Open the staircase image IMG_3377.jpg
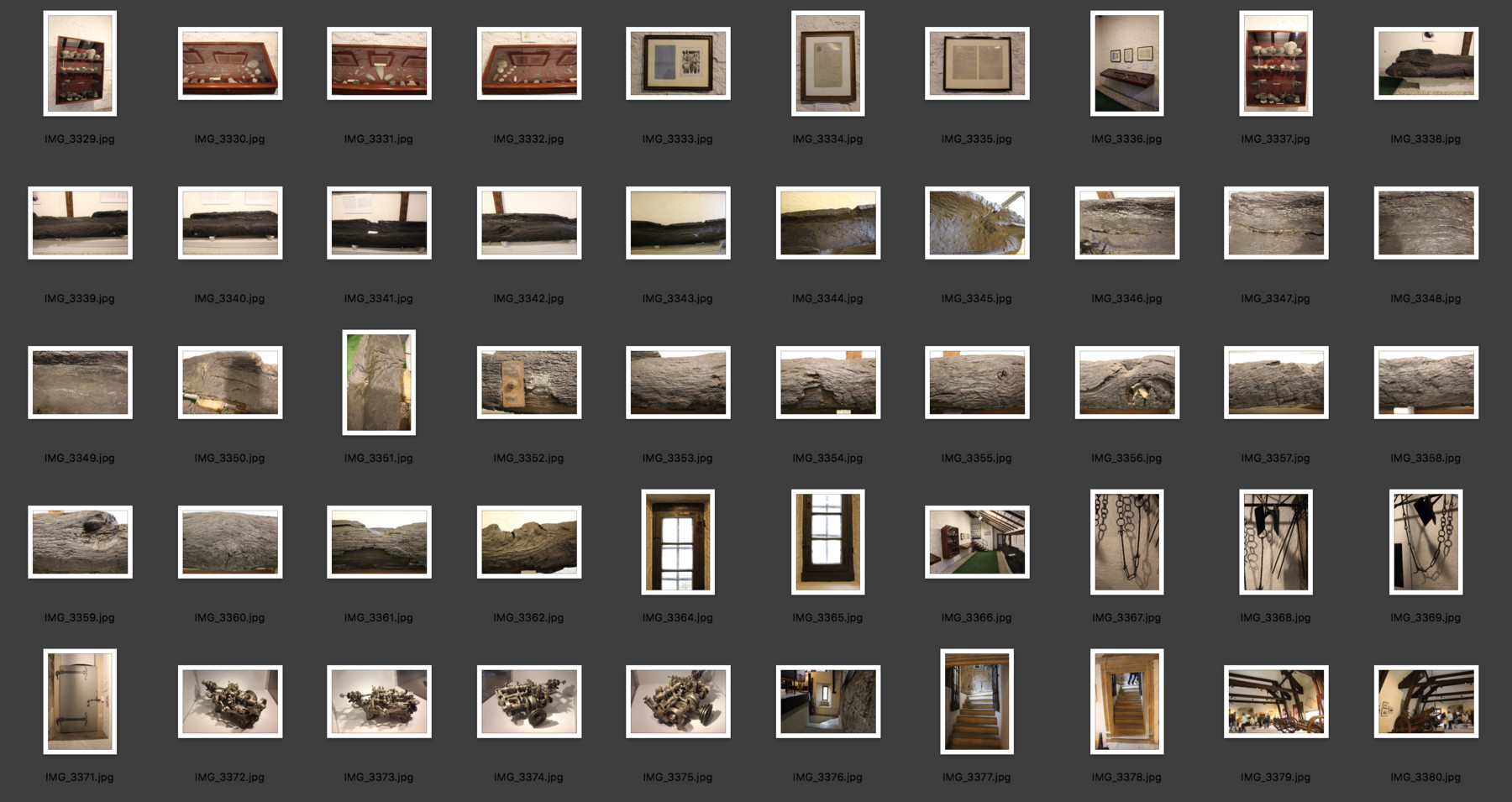 point(977,702)
